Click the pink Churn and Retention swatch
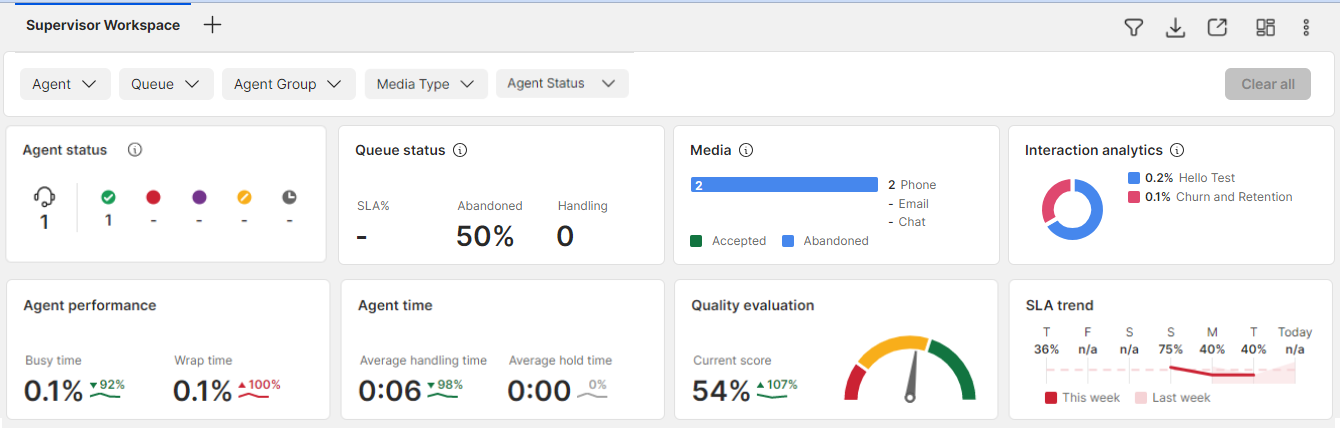 click(1134, 197)
